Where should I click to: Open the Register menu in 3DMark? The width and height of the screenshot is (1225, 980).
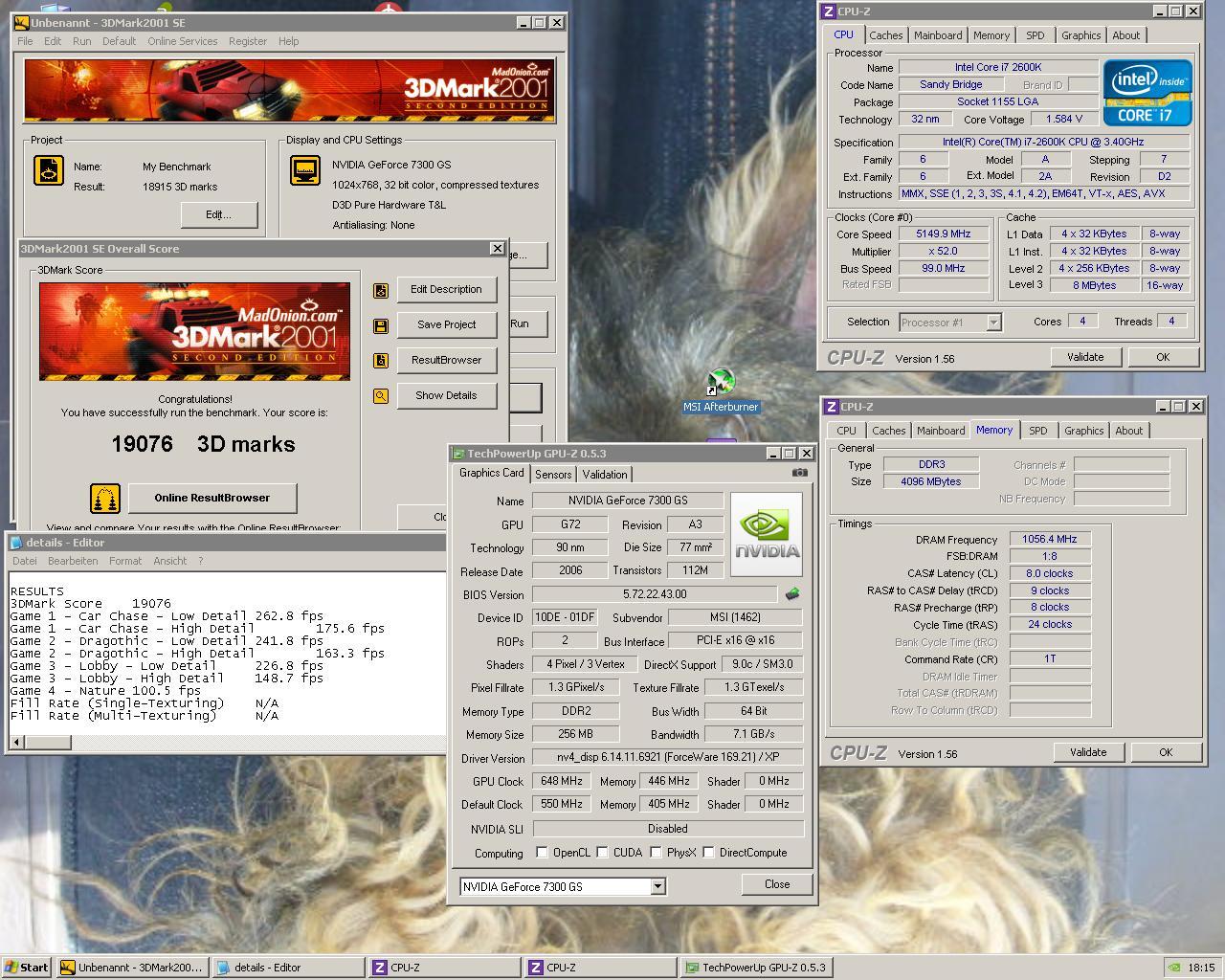248,41
